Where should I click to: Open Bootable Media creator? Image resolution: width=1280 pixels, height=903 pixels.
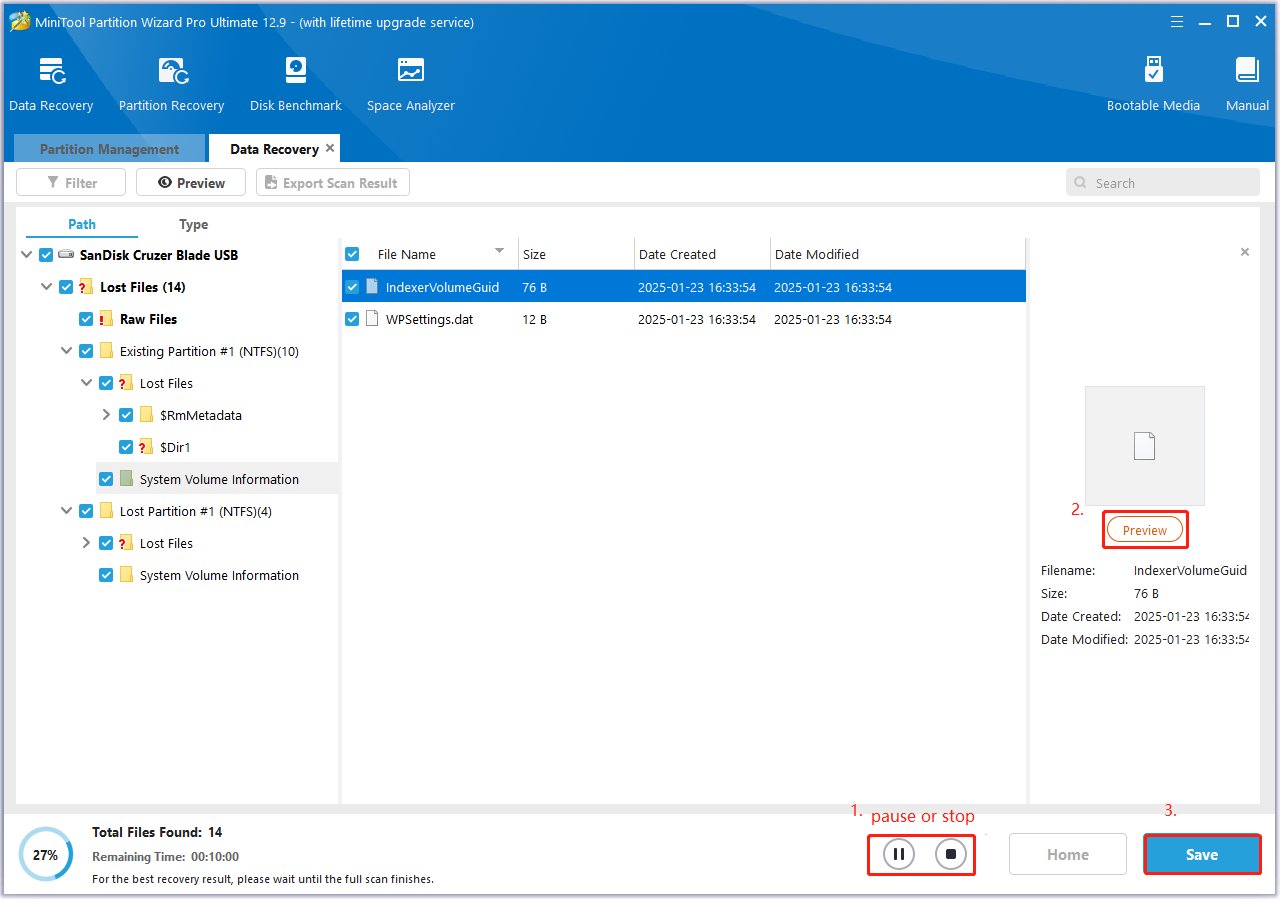coord(1153,85)
